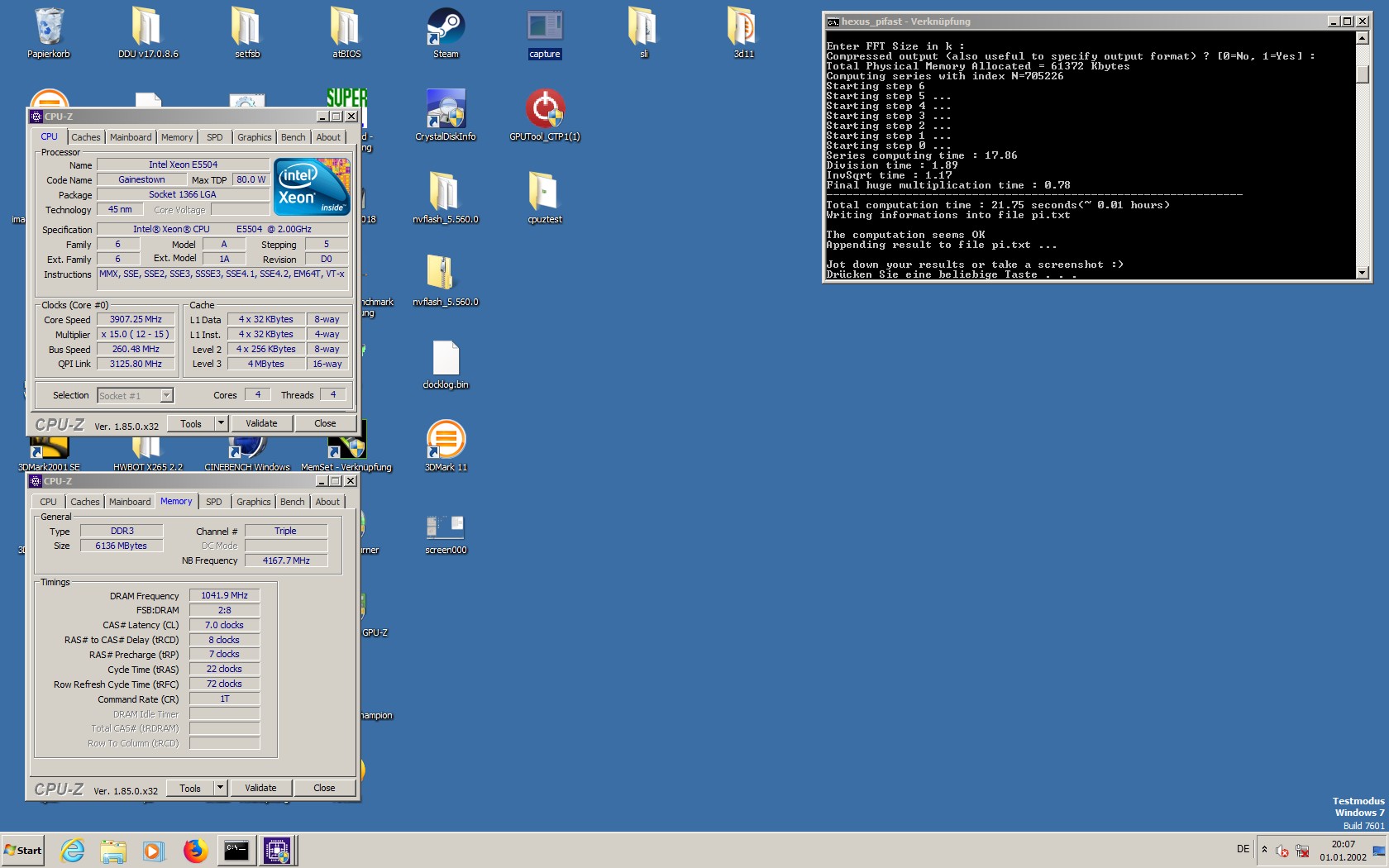
Task: Click the network icon in system tray
Action: click(1302, 851)
